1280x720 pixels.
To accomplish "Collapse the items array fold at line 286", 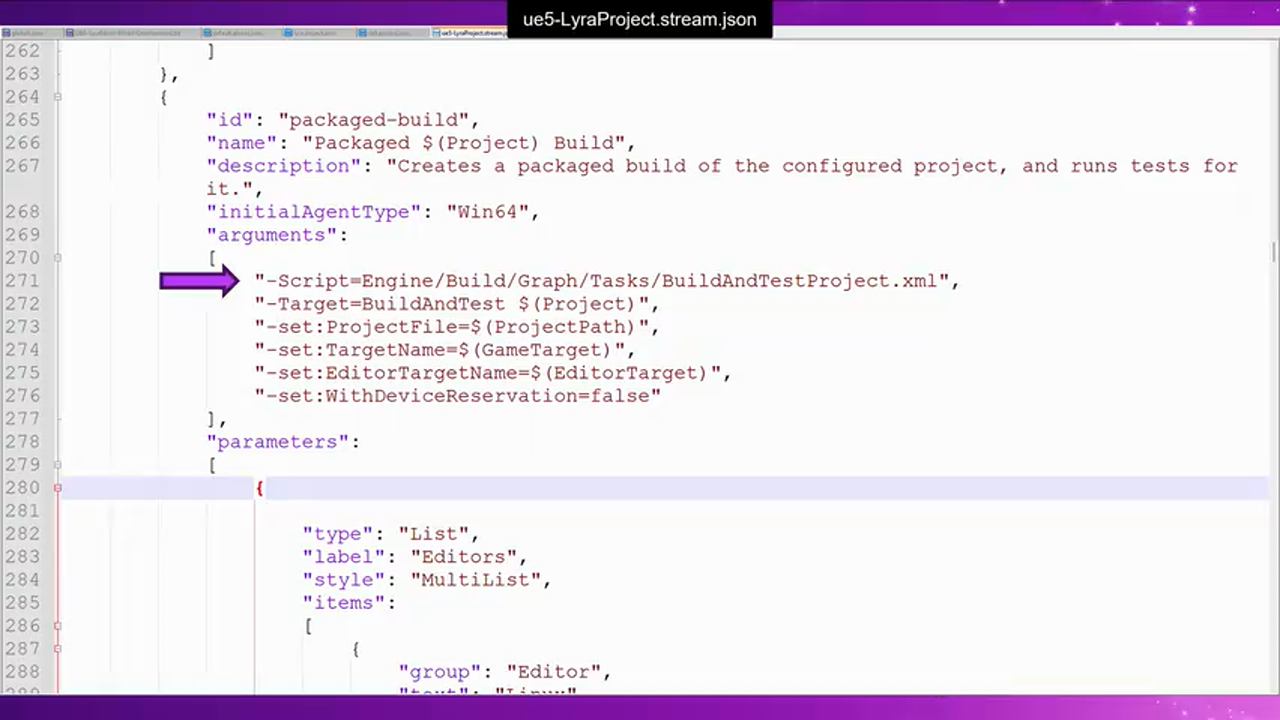I will pyautogui.click(x=57, y=626).
